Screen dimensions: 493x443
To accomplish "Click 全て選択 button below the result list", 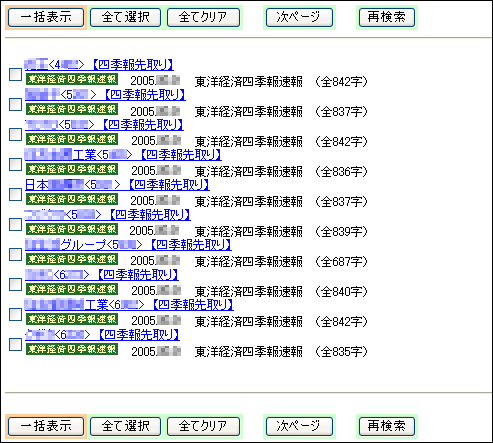I will point(125,426).
